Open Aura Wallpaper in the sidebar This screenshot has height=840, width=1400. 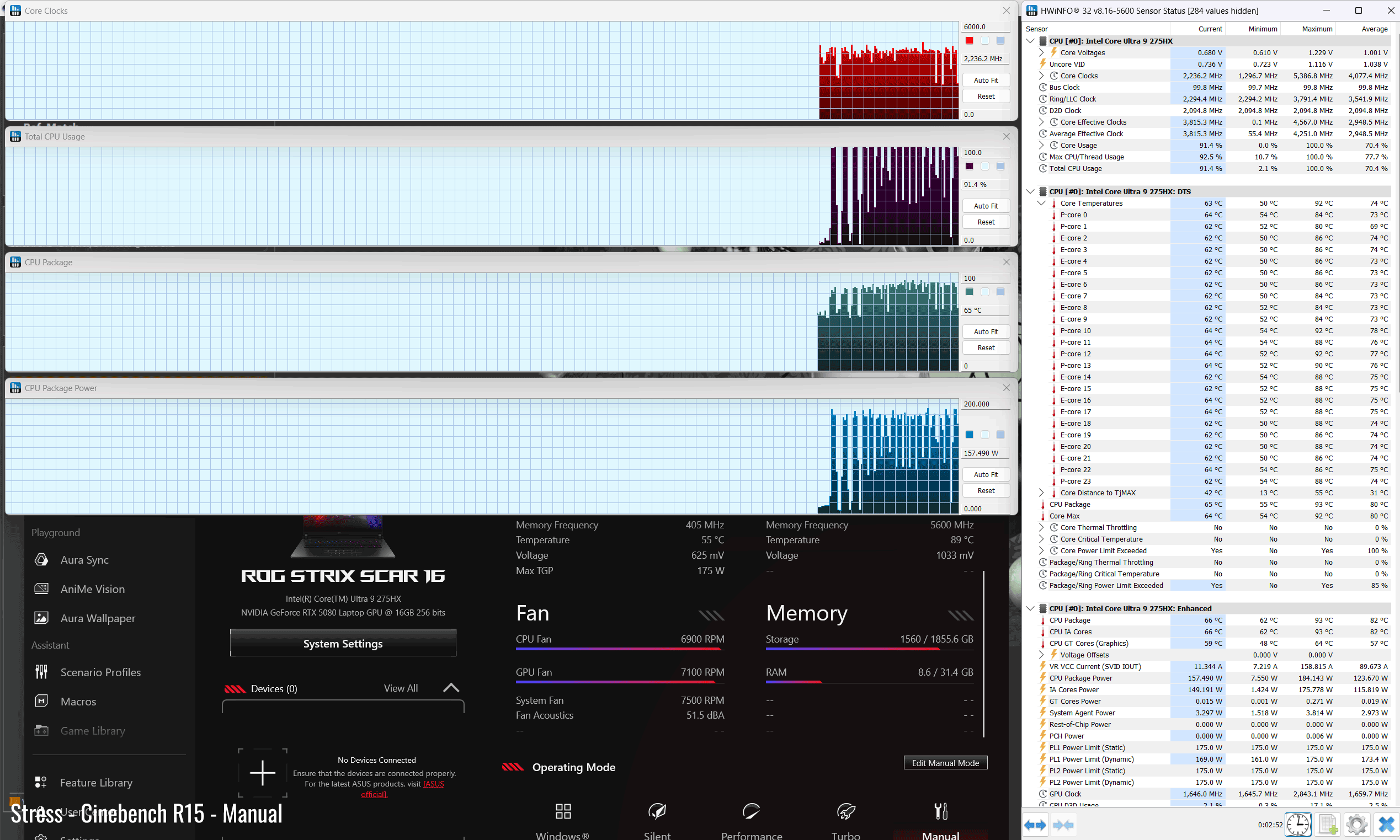[x=98, y=618]
